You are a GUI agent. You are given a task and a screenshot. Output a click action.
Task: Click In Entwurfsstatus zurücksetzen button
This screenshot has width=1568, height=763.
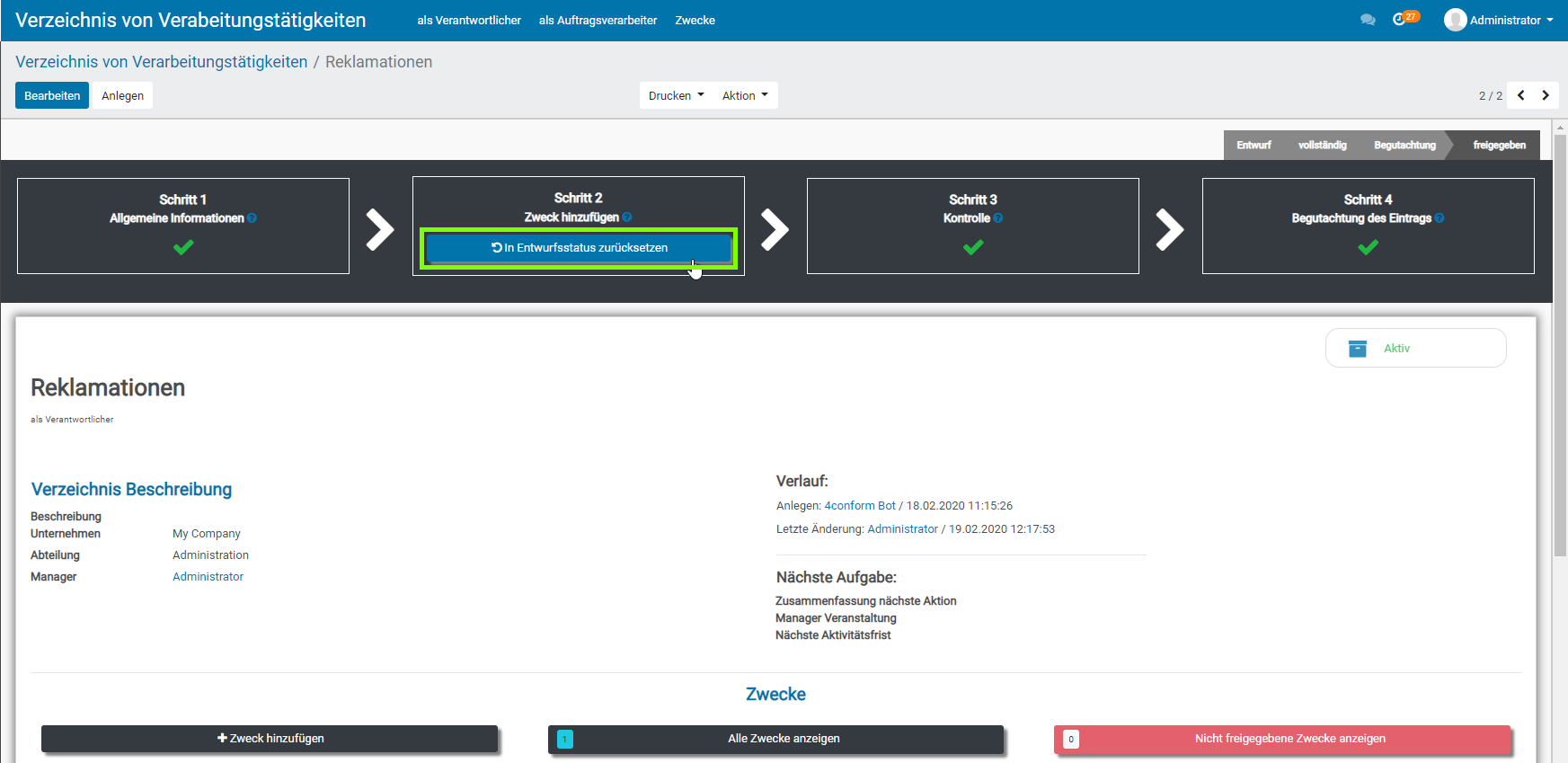579,248
